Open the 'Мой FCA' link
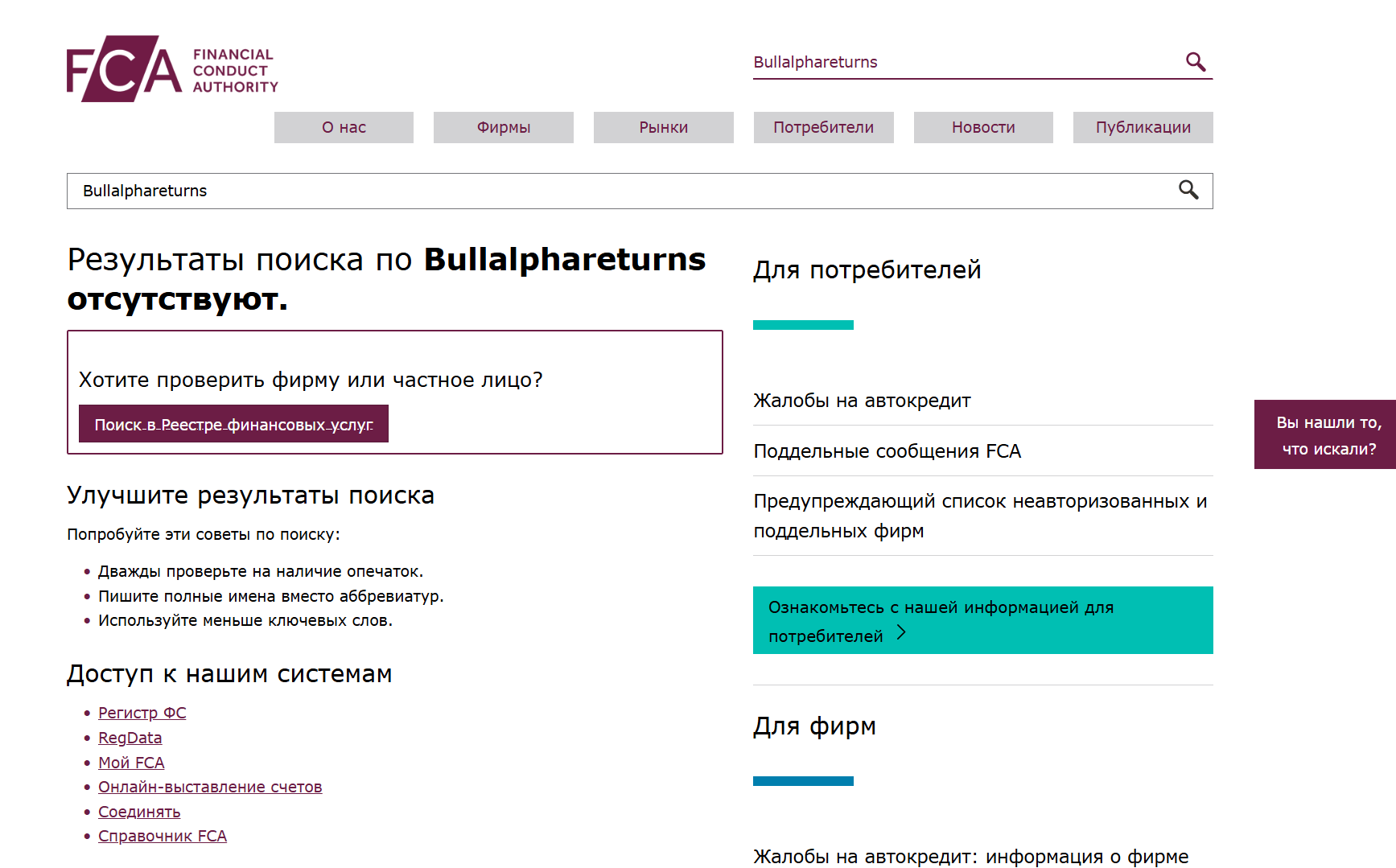This screenshot has width=1396, height=868. coord(131,763)
